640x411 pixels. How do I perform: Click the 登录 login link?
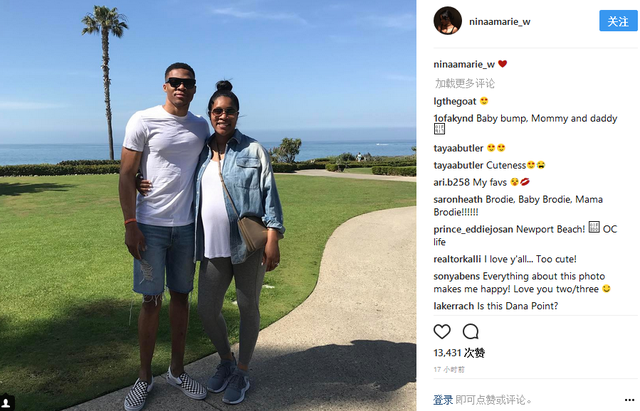(443, 400)
